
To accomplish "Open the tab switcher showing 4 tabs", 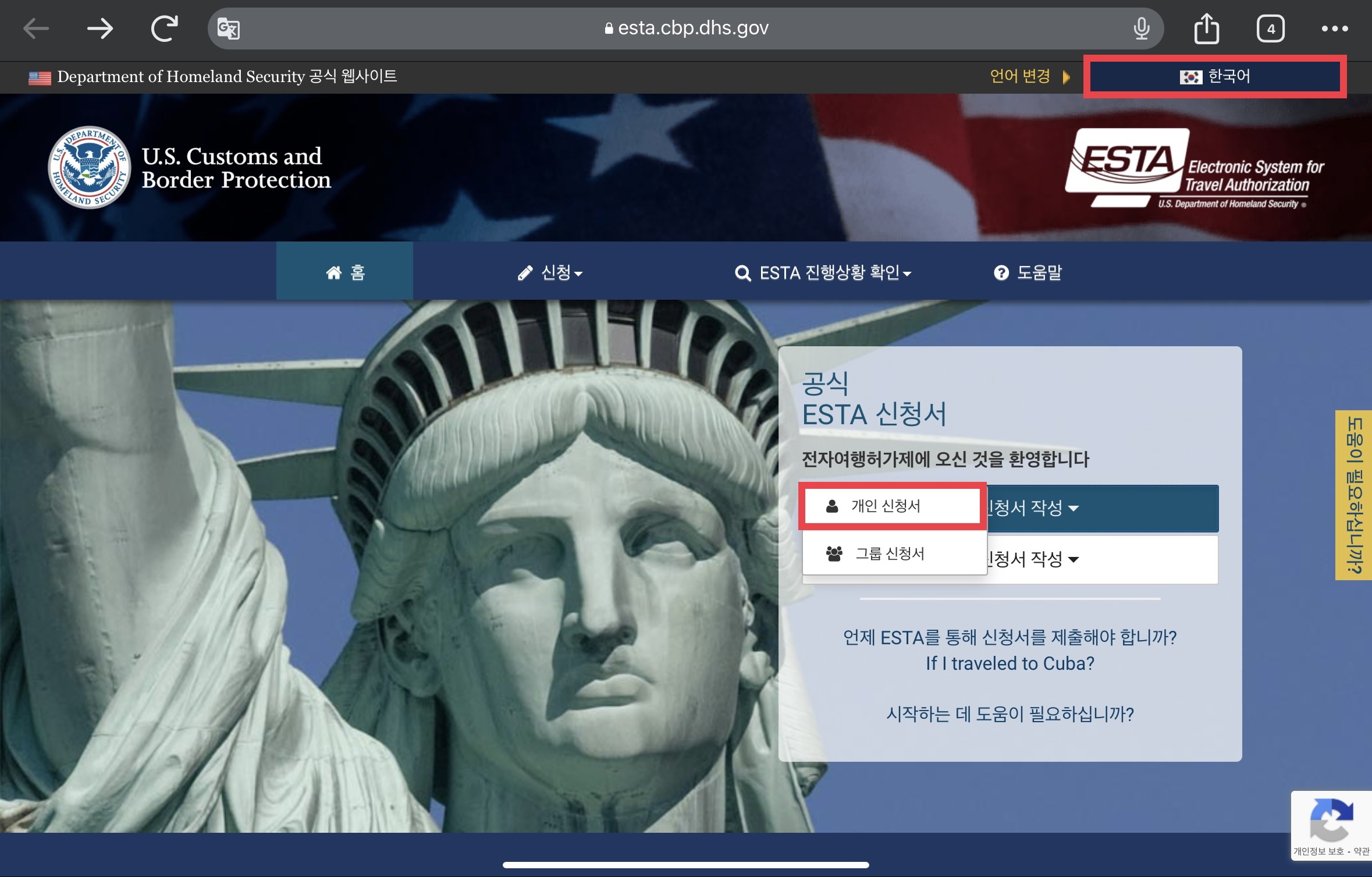I will click(x=1270, y=29).
